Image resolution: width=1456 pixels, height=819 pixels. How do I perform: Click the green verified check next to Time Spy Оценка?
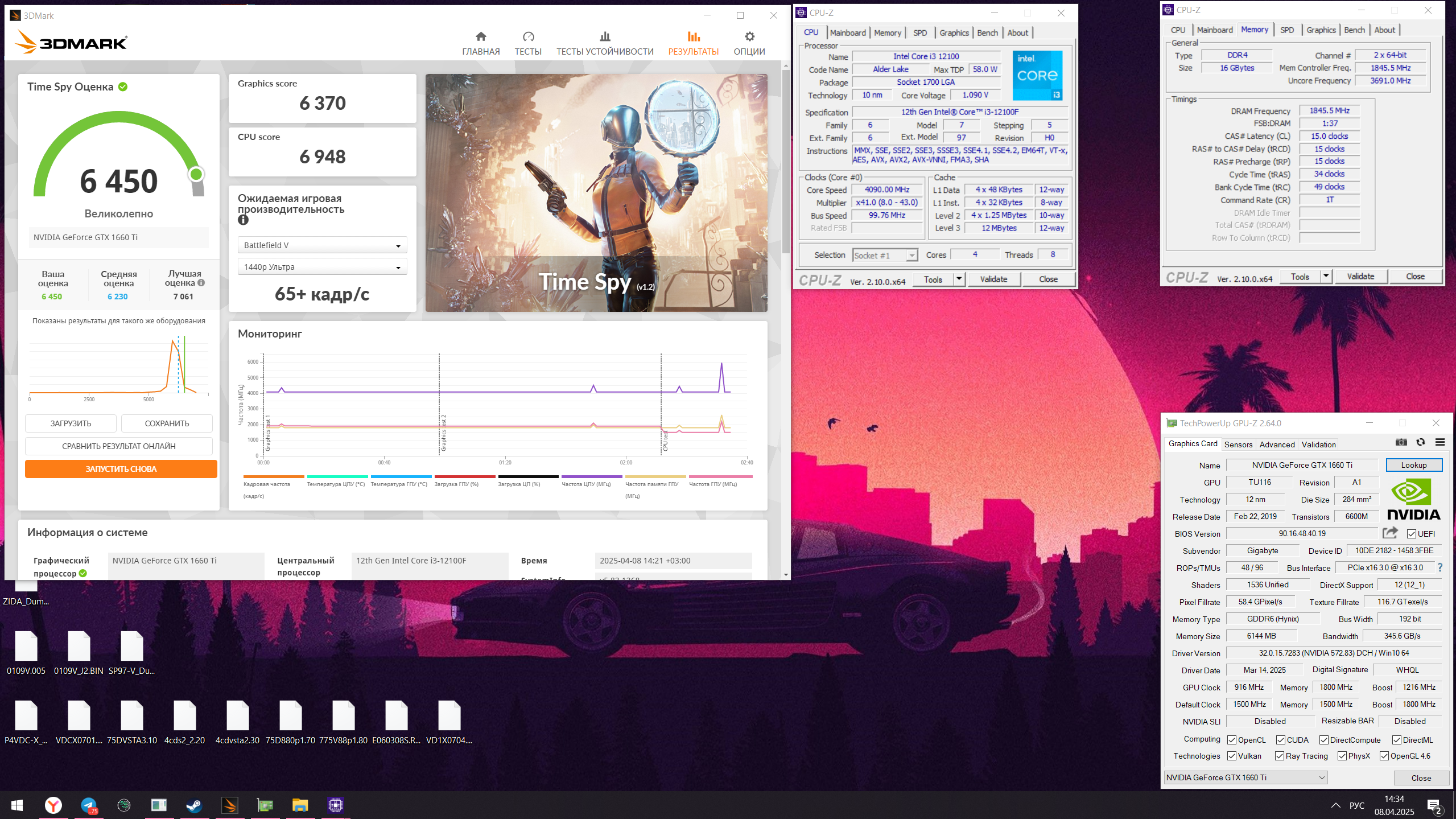123,87
